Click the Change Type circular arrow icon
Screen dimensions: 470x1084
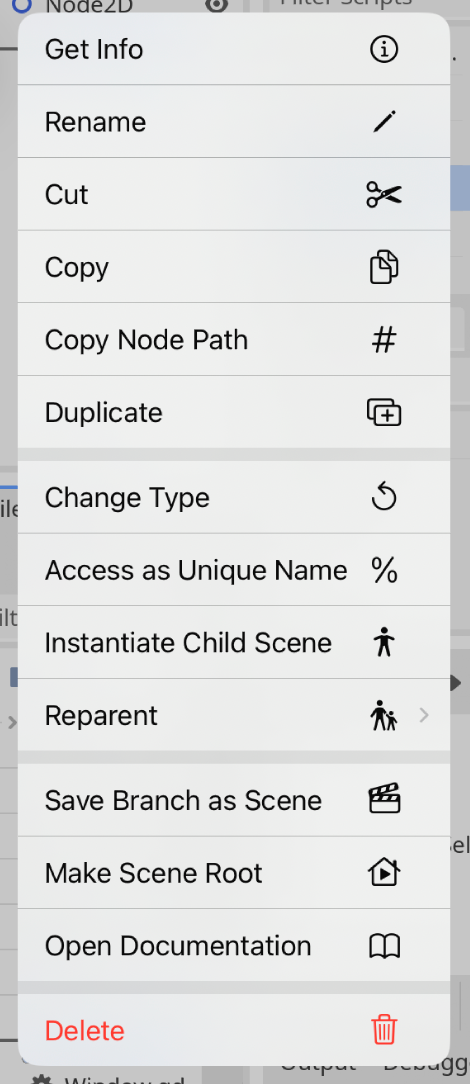point(384,498)
